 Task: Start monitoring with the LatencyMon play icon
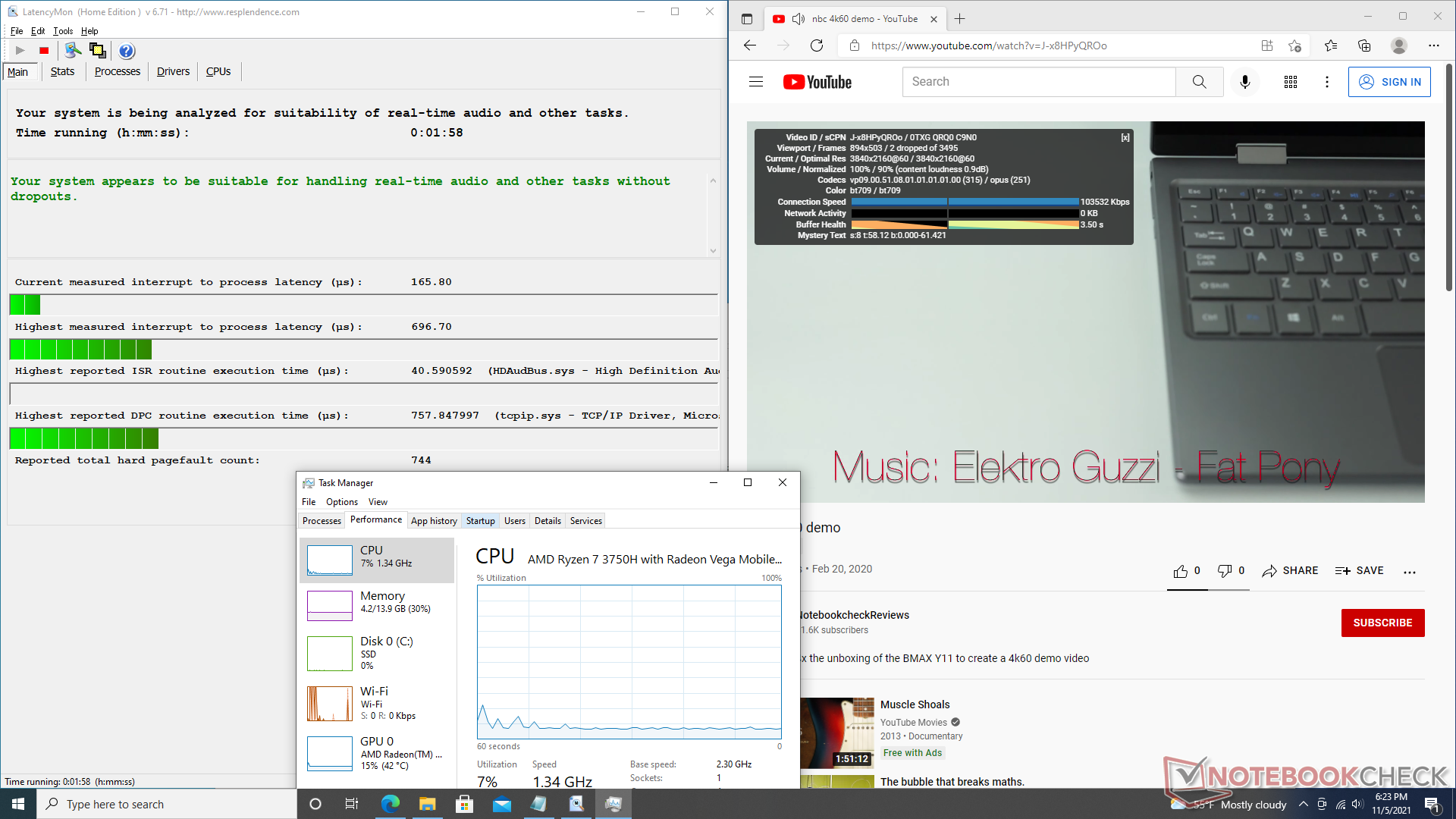click(x=20, y=51)
